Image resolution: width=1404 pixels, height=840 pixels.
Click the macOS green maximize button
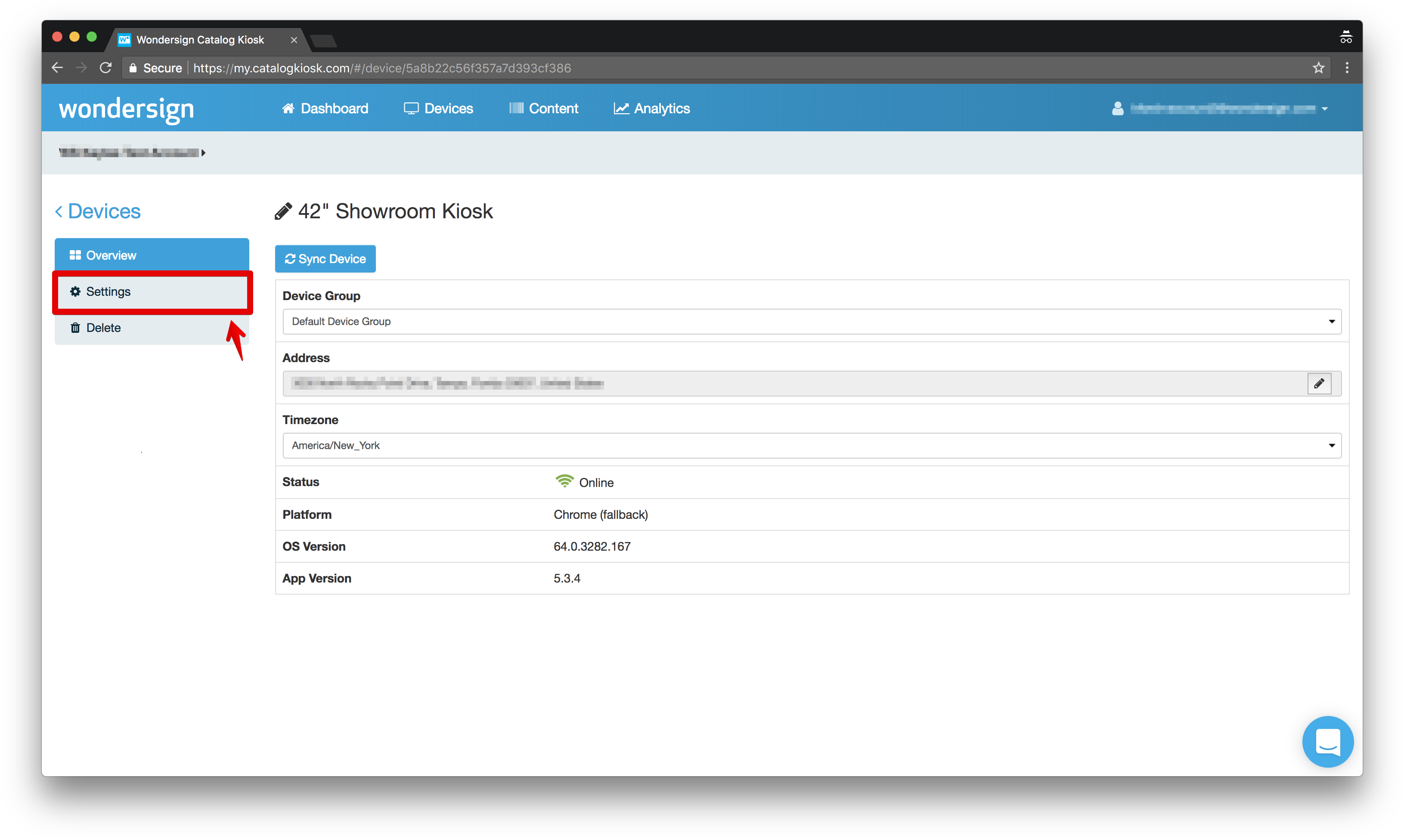coord(92,37)
